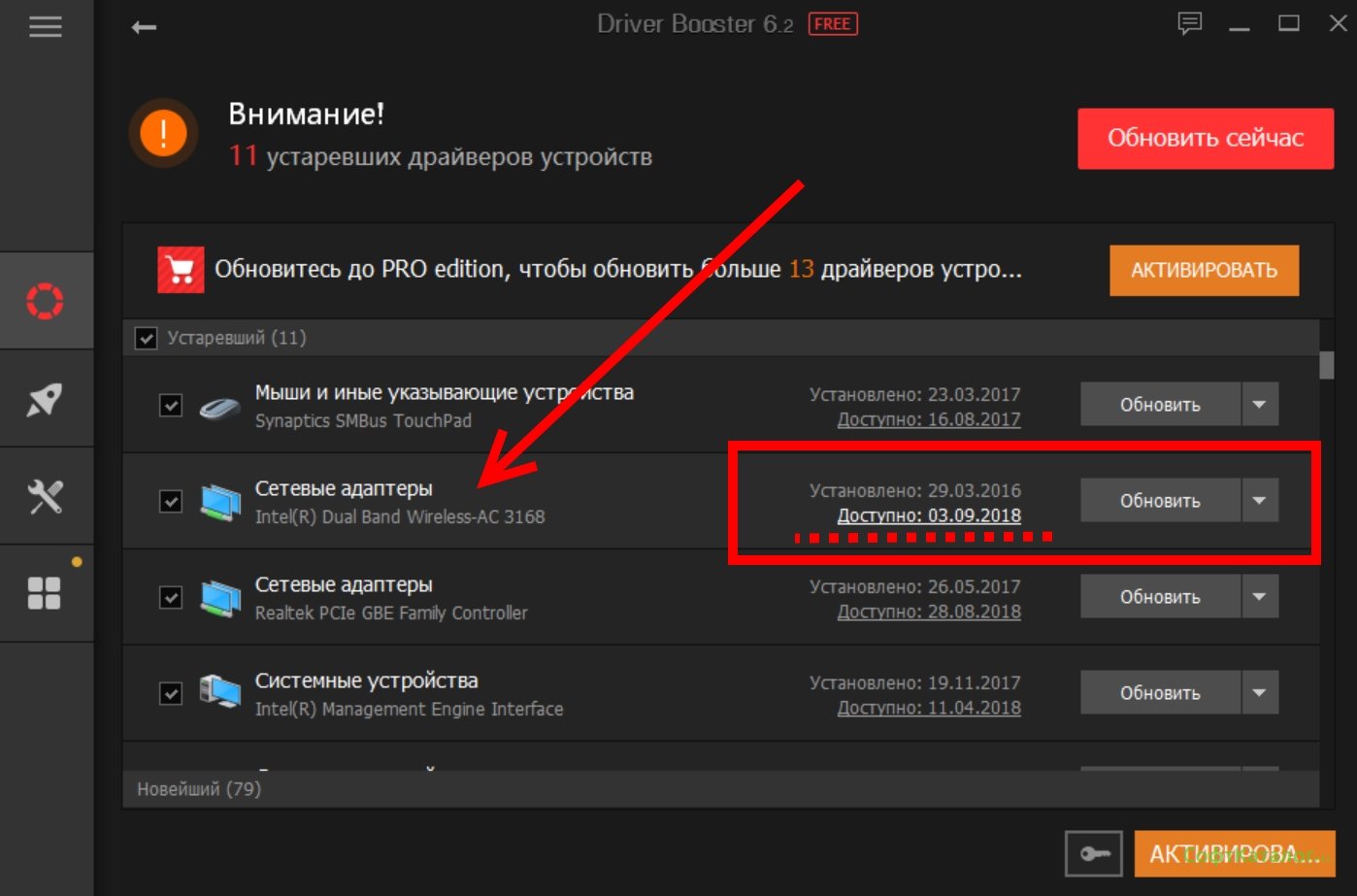Open the Scan section in sidebar
Screen dimensions: 1357x896
click(x=45, y=301)
